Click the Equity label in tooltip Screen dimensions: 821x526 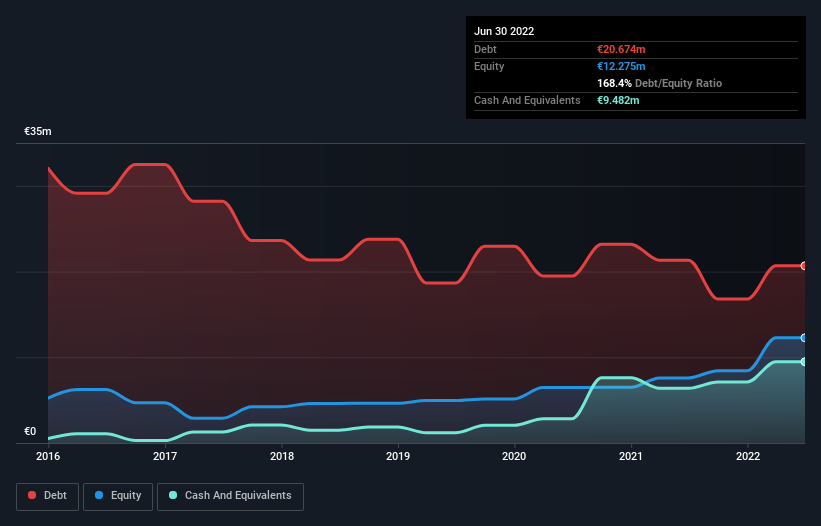click(x=489, y=66)
